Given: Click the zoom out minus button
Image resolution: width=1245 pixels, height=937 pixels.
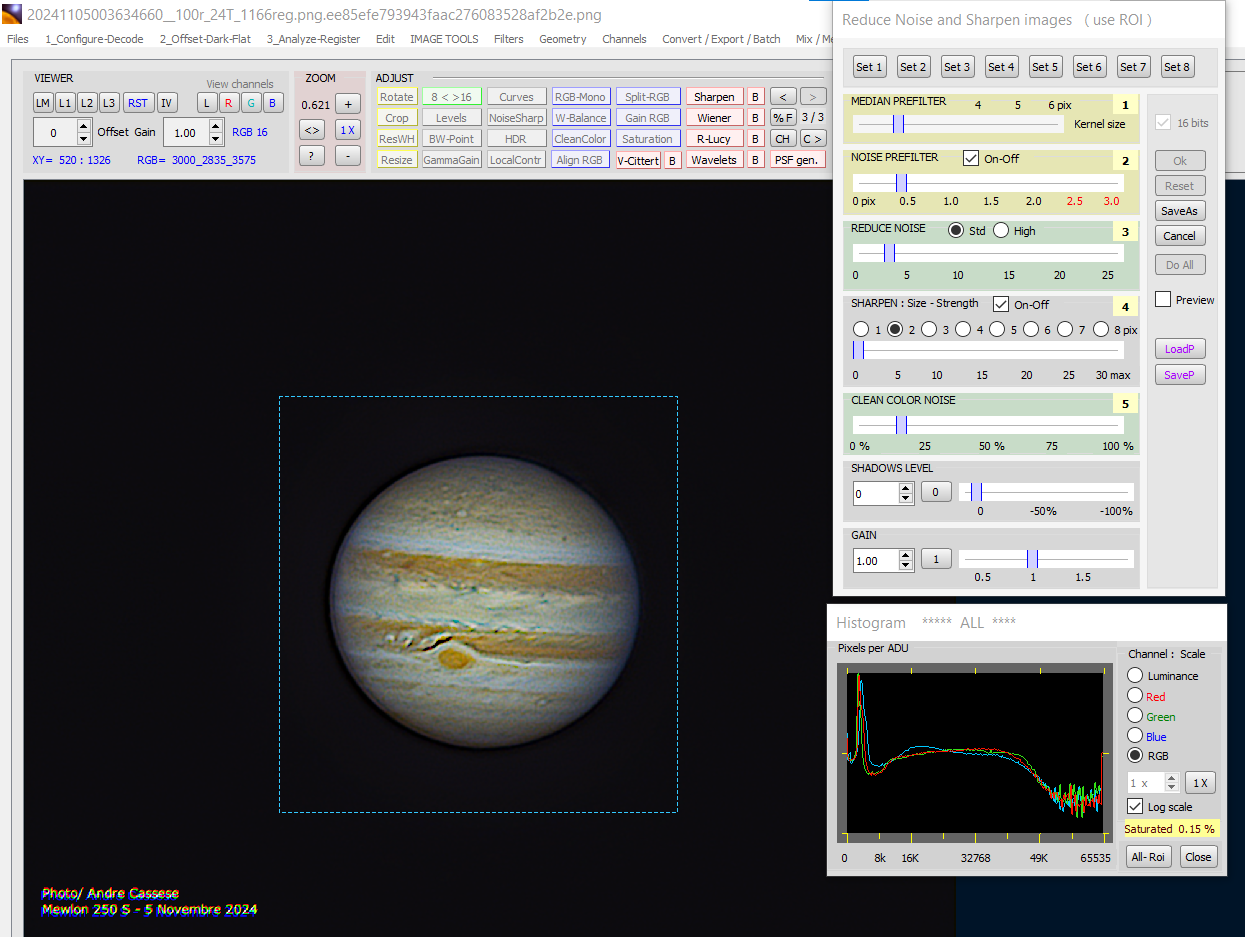Looking at the screenshot, I should (347, 156).
